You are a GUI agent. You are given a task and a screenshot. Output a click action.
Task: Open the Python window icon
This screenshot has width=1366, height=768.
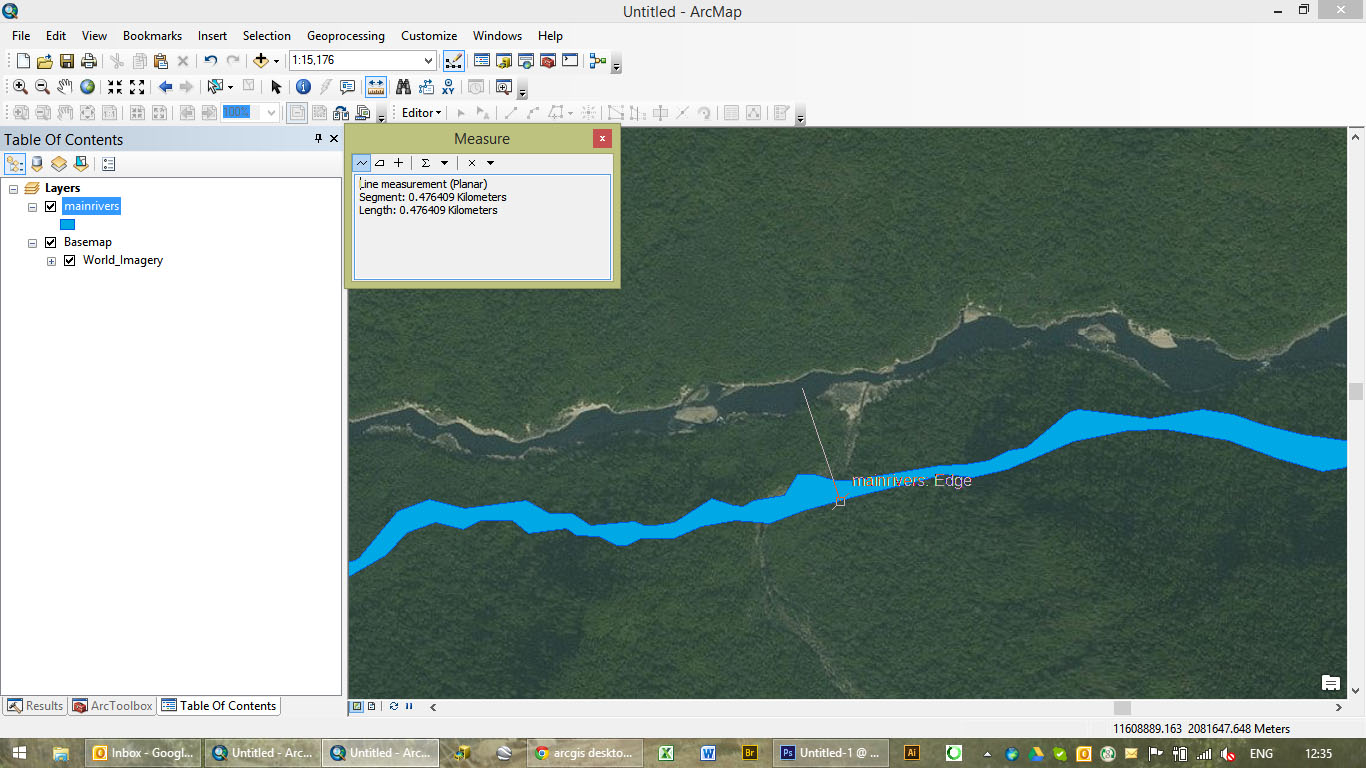coord(570,61)
